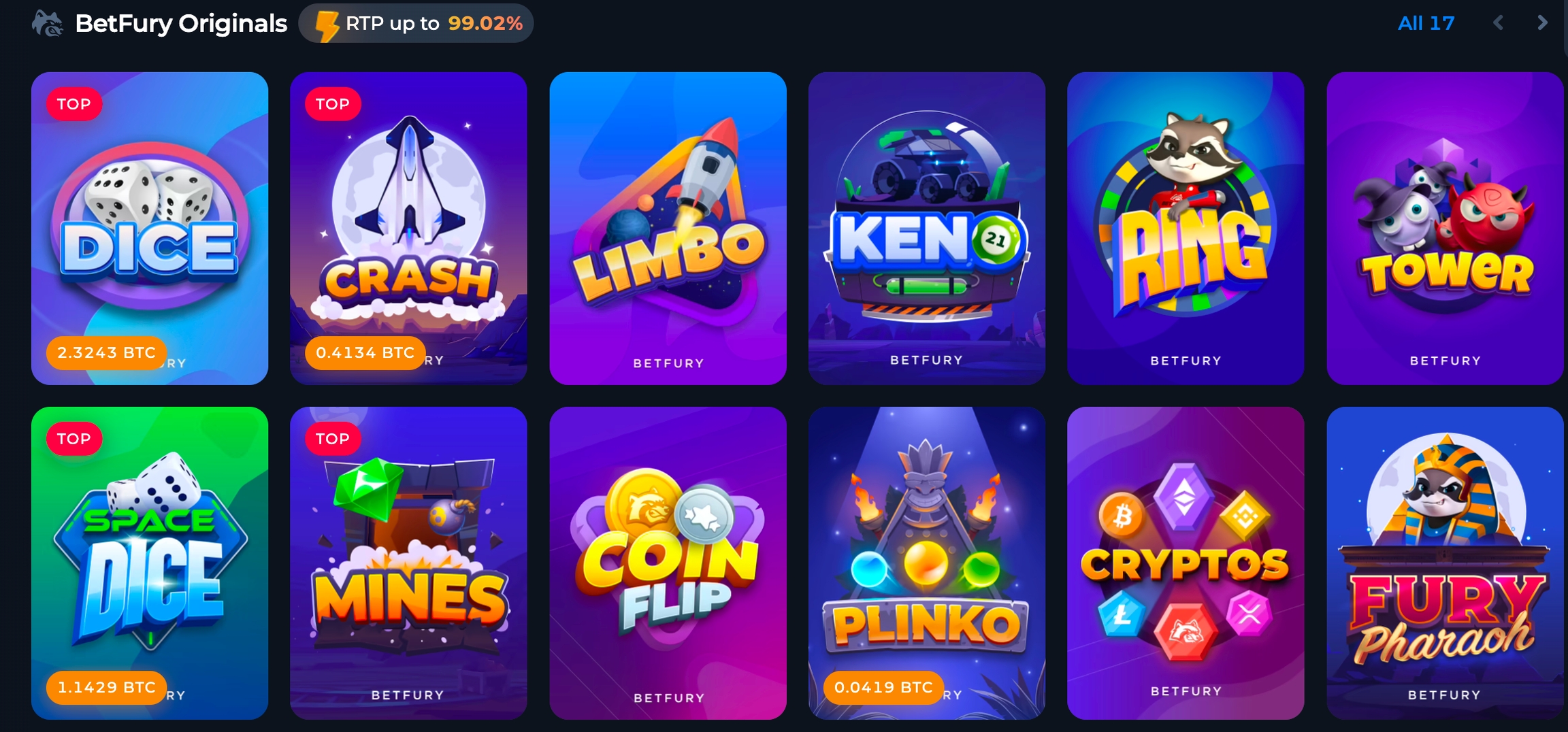Open the Cryptos game tile
The height and width of the screenshot is (732, 1568).
click(x=1186, y=563)
